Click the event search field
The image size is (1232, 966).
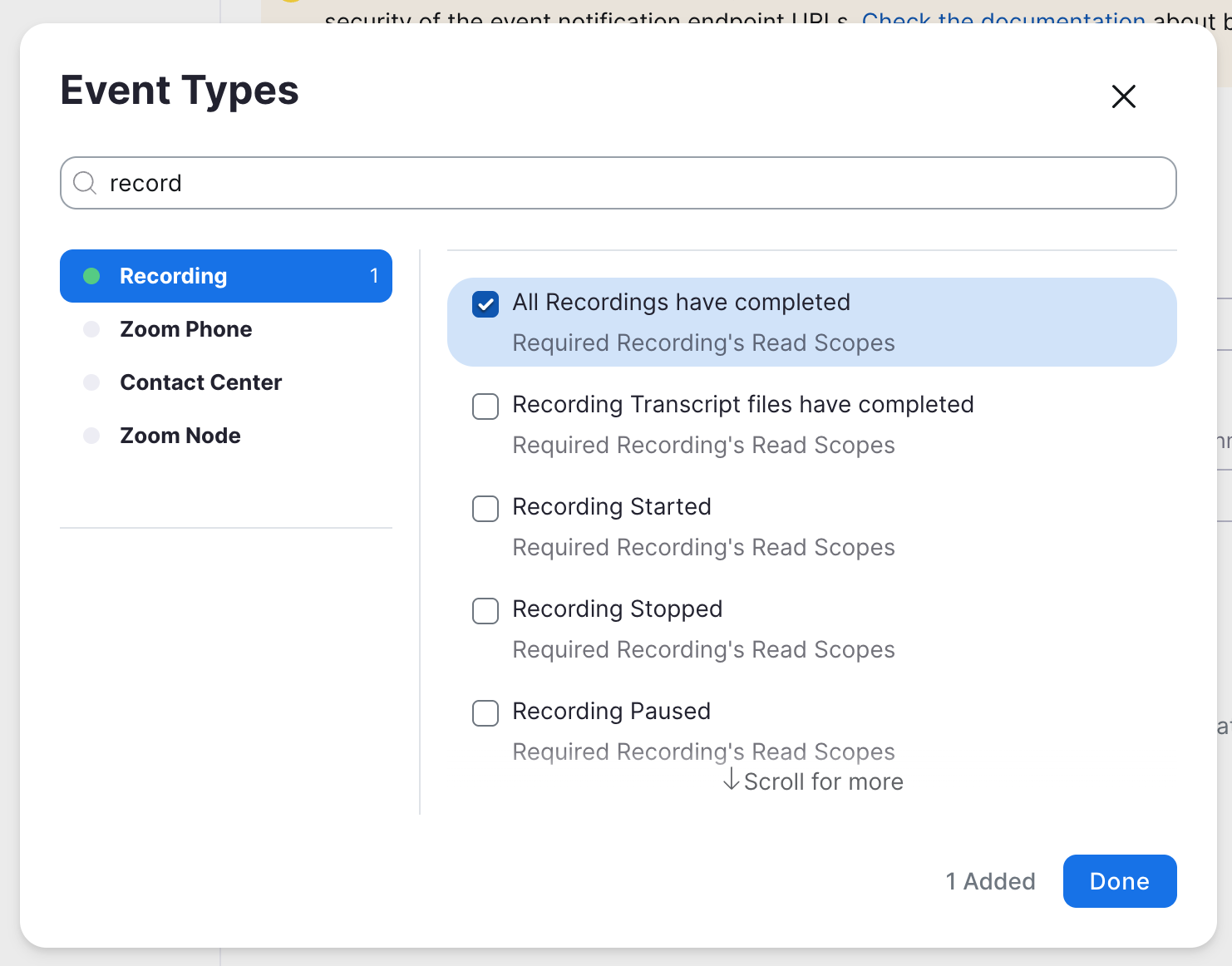(x=632, y=183)
